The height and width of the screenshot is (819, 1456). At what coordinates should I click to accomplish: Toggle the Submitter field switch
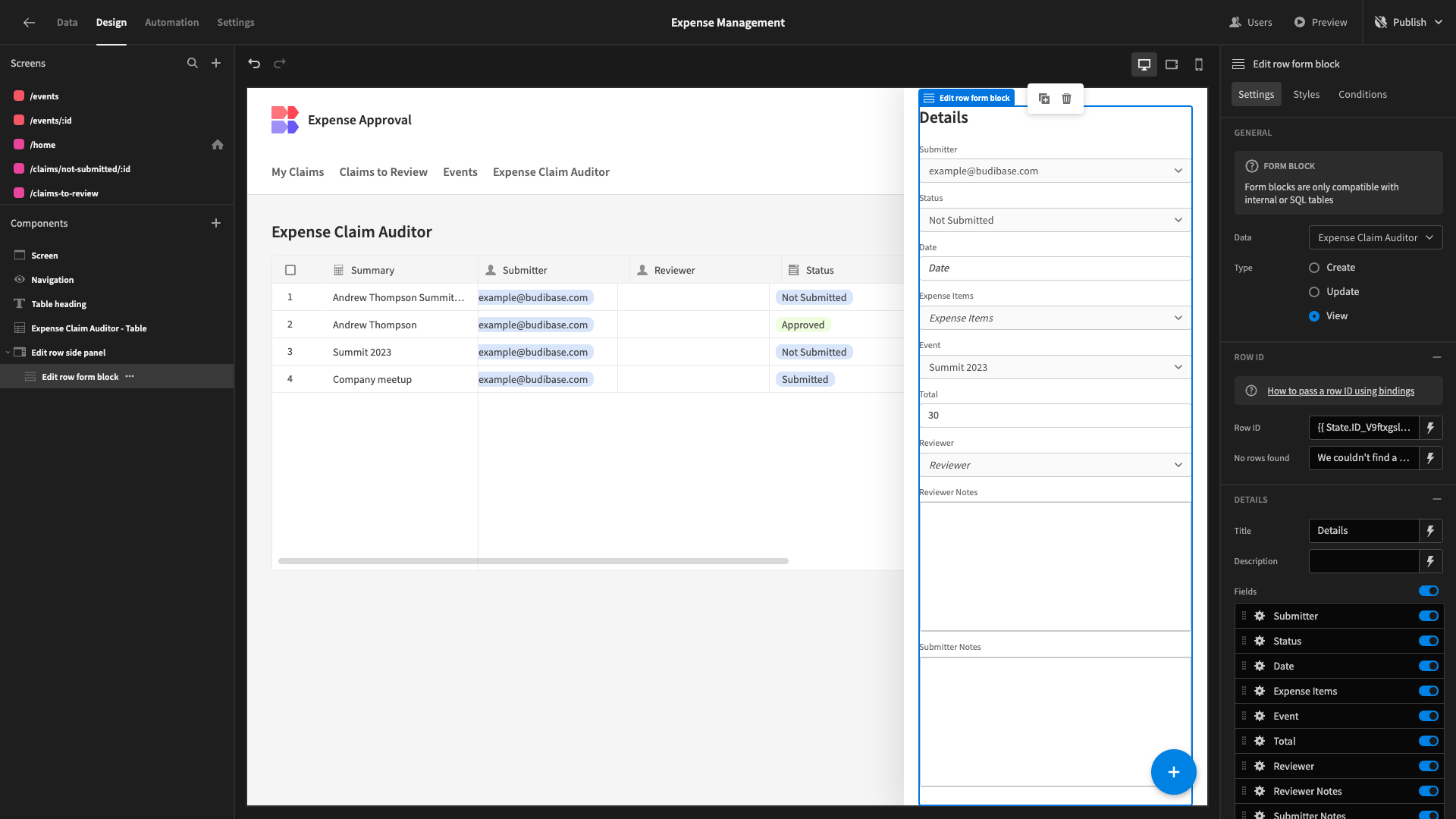coord(1429,616)
